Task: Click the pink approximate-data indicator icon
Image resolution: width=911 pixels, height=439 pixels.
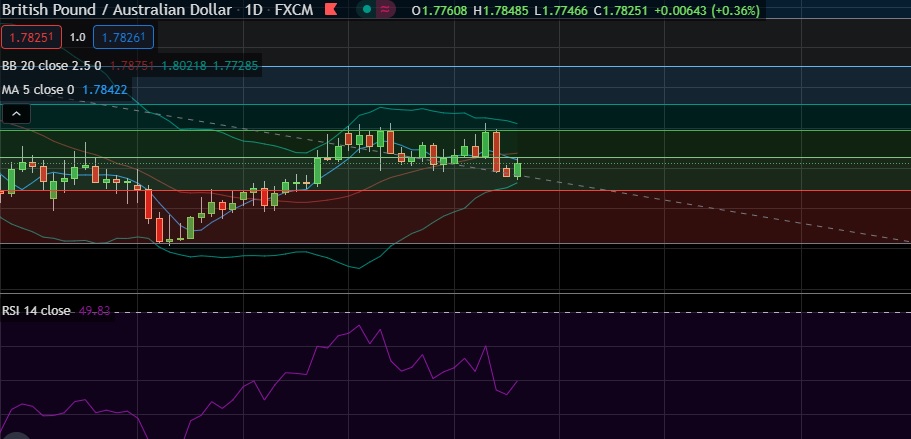Action: point(385,10)
